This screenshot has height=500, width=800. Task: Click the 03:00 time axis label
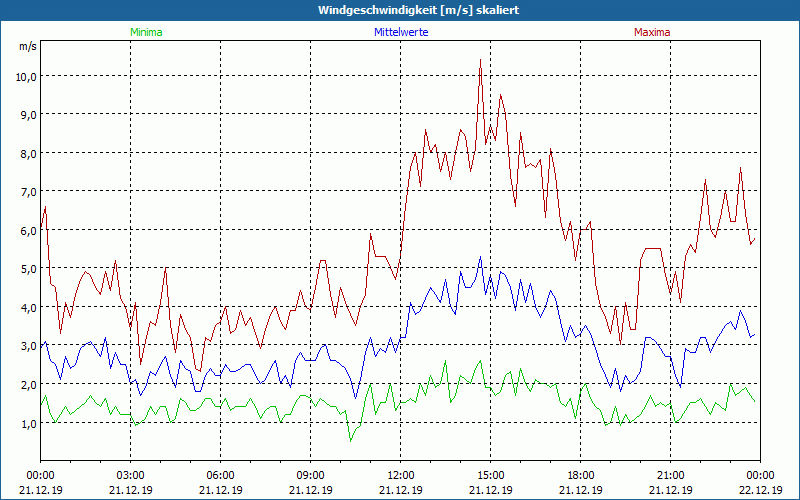coord(131,476)
